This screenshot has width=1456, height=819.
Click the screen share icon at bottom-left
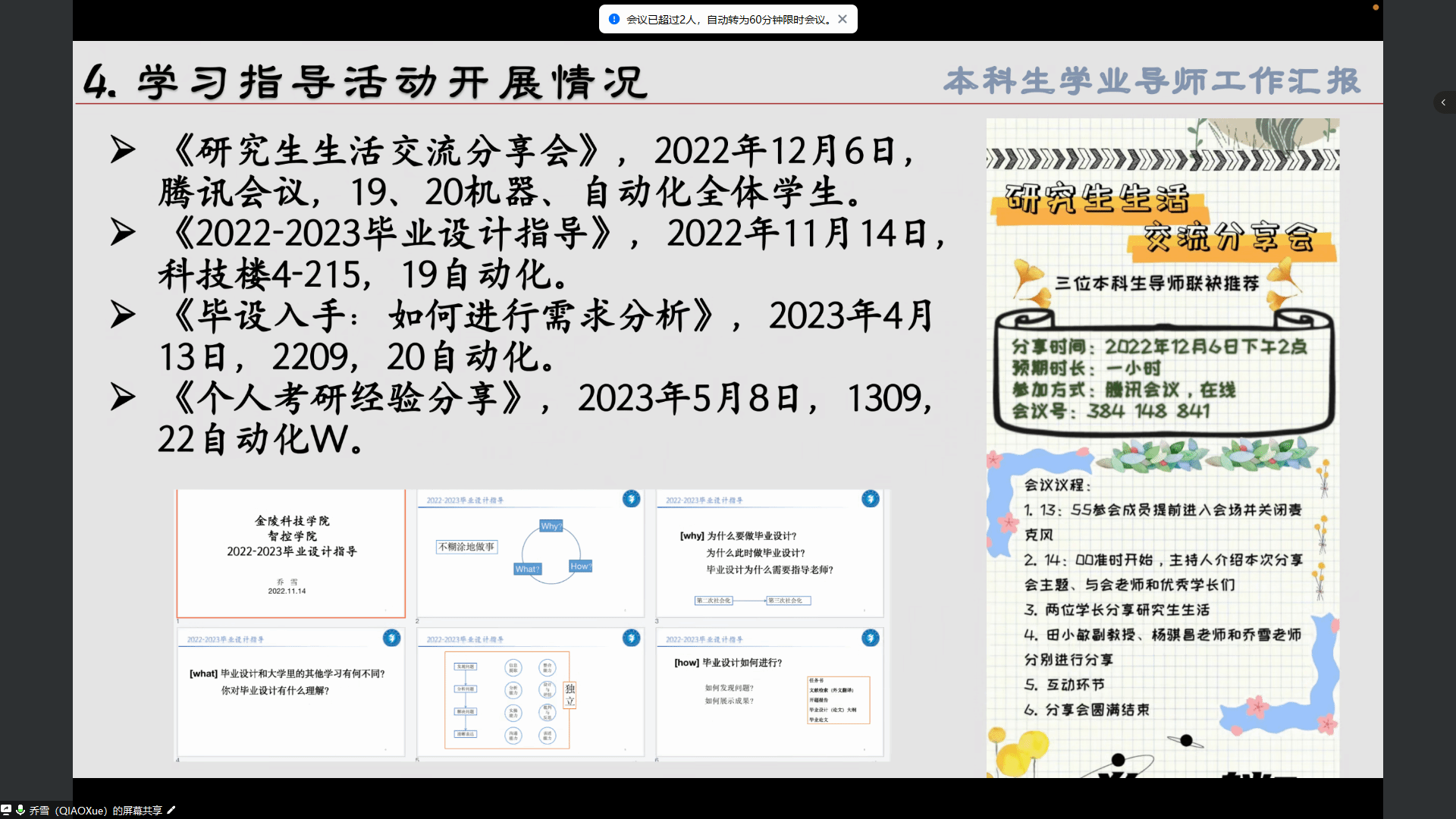click(x=6, y=810)
